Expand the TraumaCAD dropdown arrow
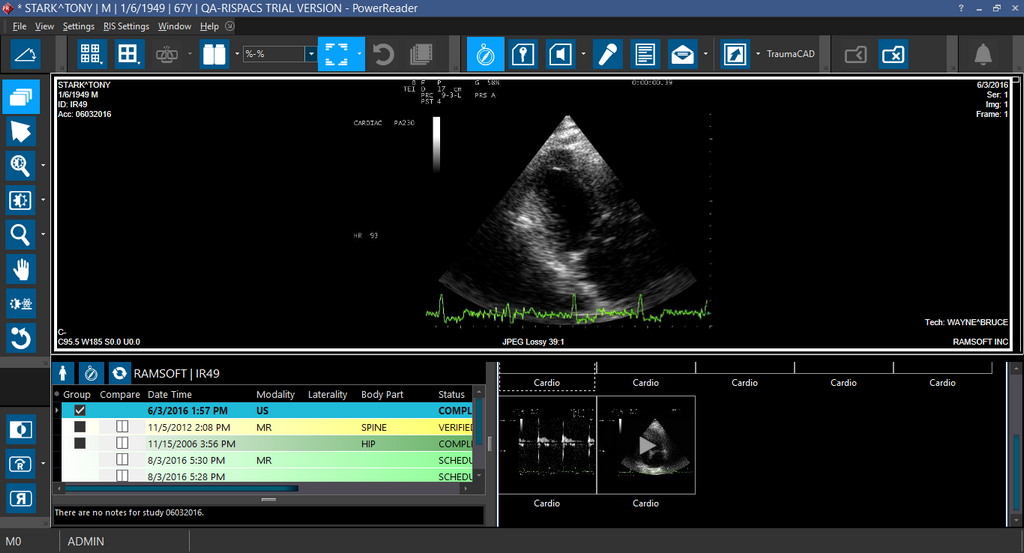1024x553 pixels. click(x=758, y=54)
